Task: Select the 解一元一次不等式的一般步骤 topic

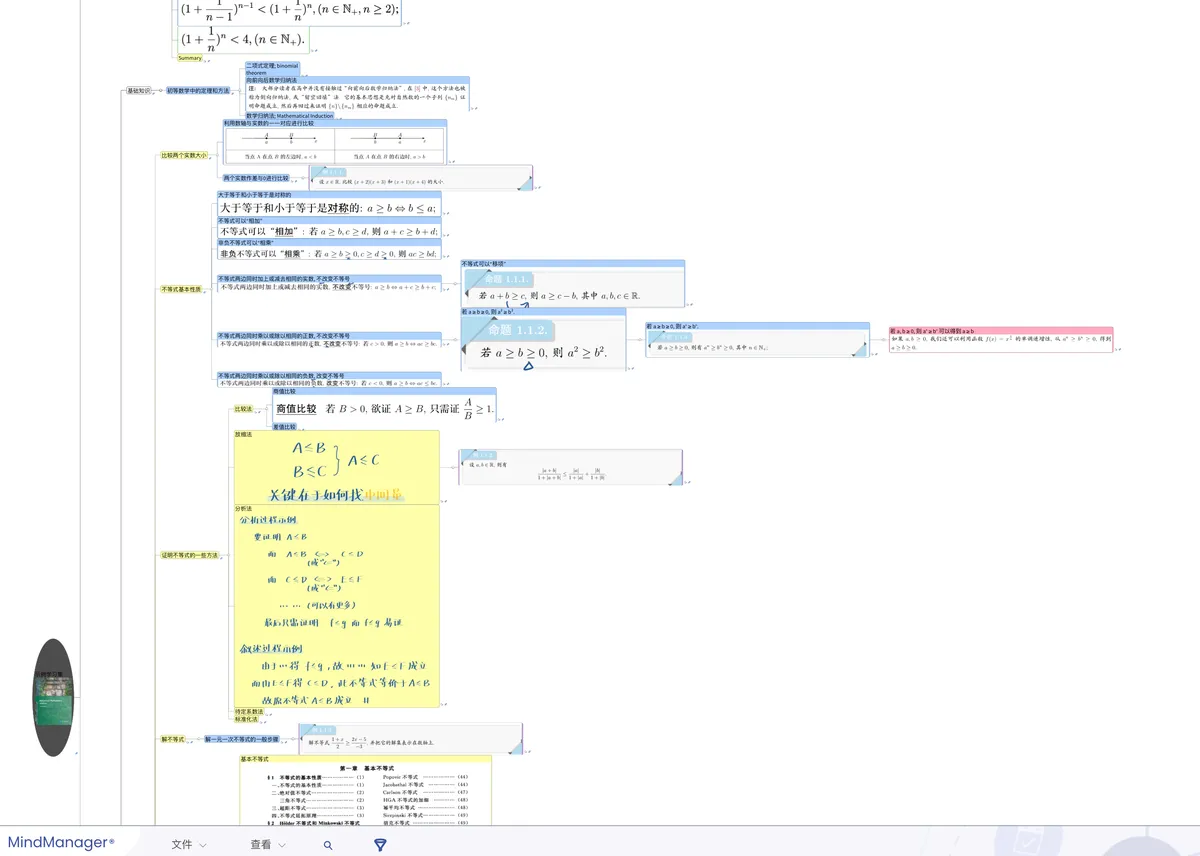Action: click(241, 740)
